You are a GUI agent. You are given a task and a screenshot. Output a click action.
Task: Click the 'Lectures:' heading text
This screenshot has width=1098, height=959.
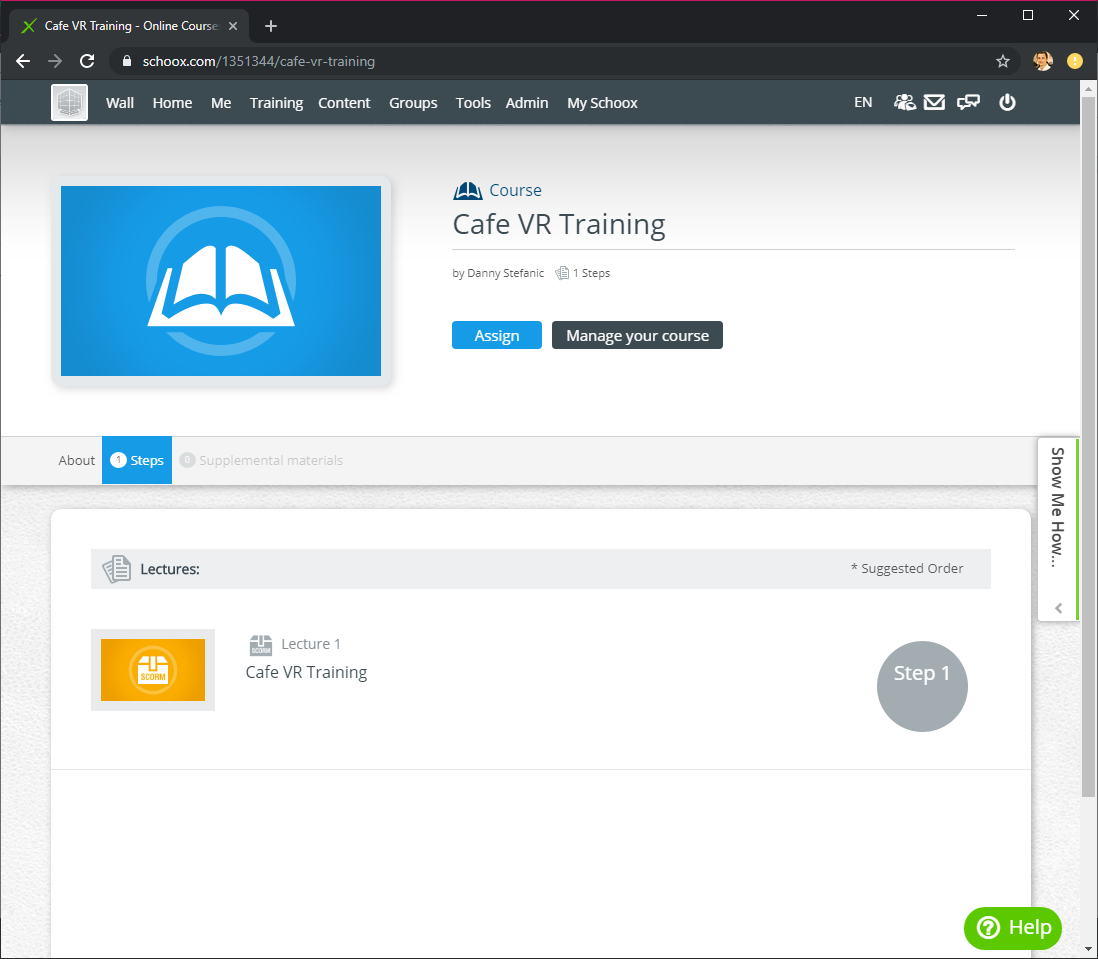[170, 569]
